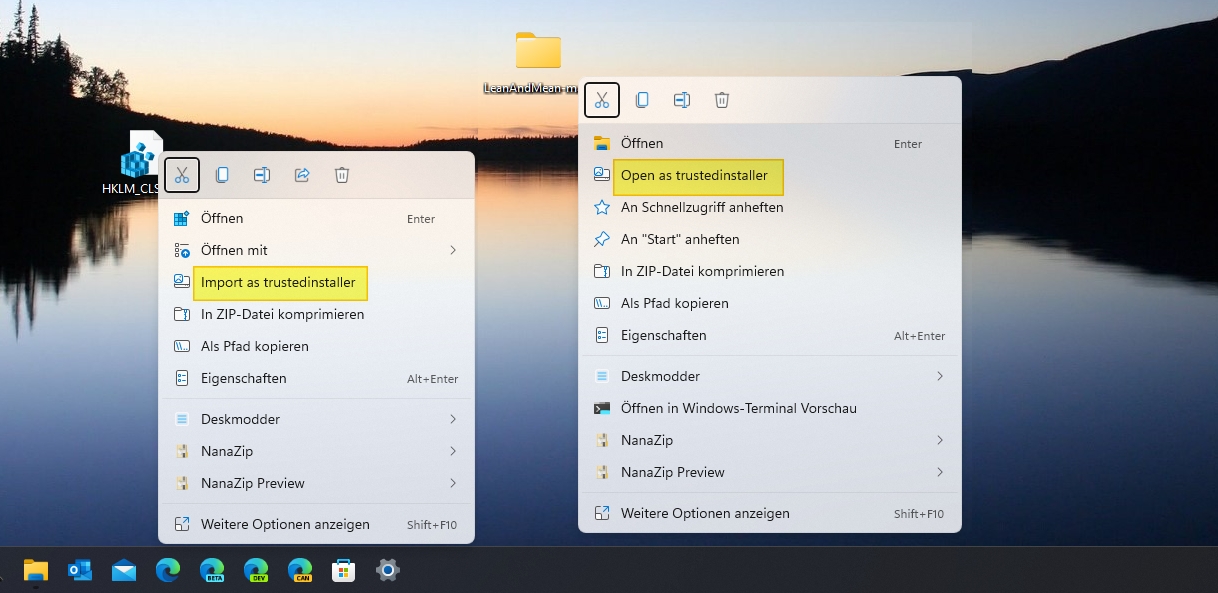Launch Edge Canary from the taskbar
This screenshot has height=593, width=1218.
pyautogui.click(x=300, y=570)
